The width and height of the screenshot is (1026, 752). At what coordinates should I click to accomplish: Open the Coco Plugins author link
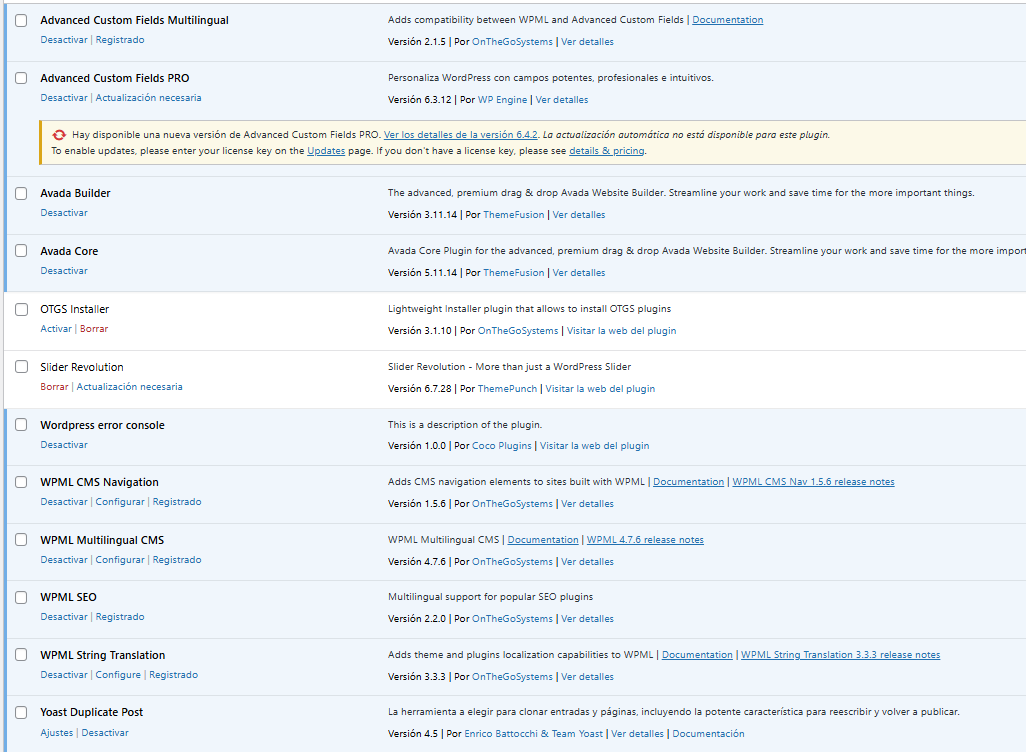pos(502,446)
